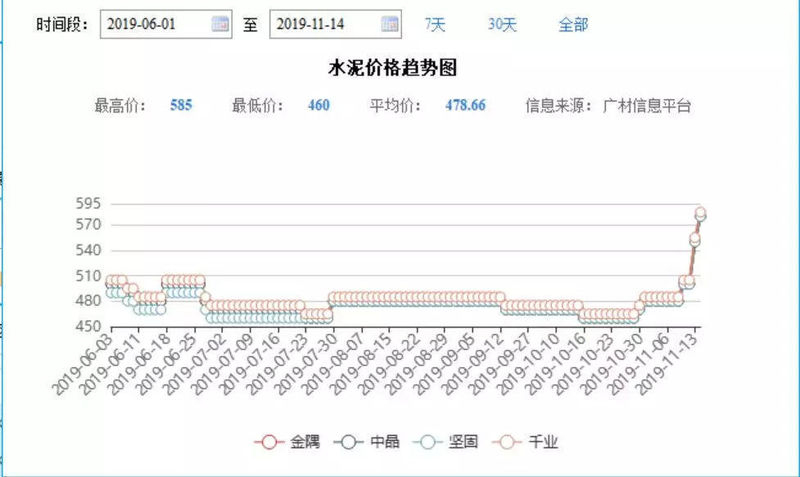Click the topmost data point at the chart peak
The width and height of the screenshot is (800, 477).
point(701,212)
